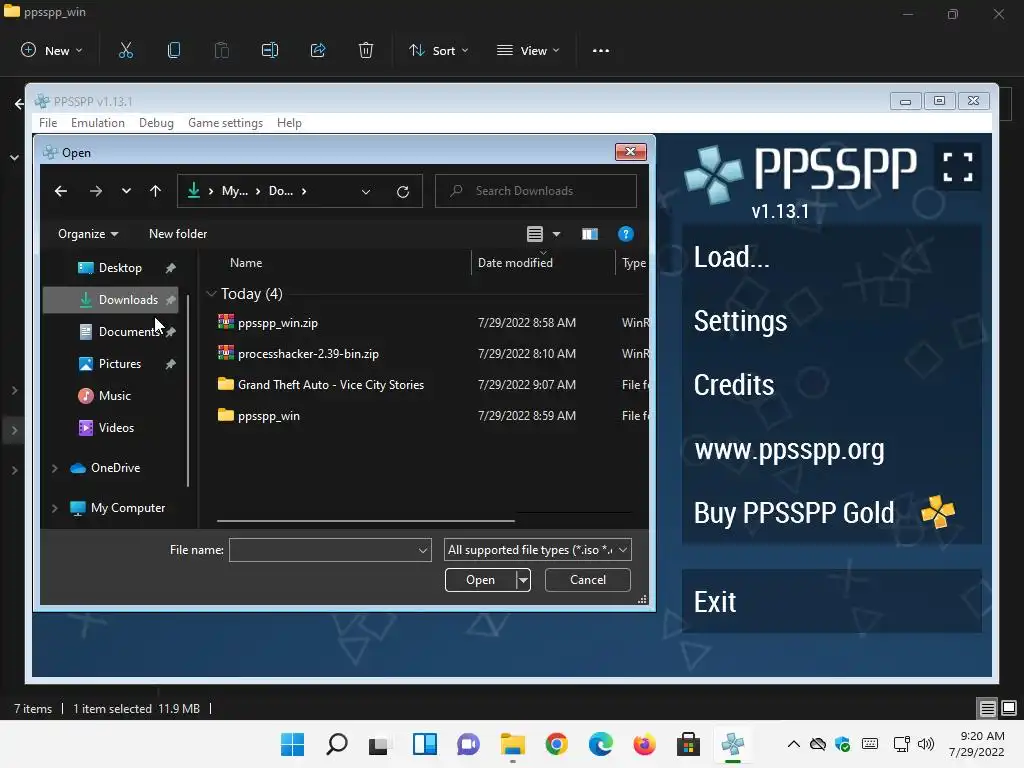The height and width of the screenshot is (768, 1024).
Task: Refresh the Downloads folder listing
Action: (x=403, y=191)
